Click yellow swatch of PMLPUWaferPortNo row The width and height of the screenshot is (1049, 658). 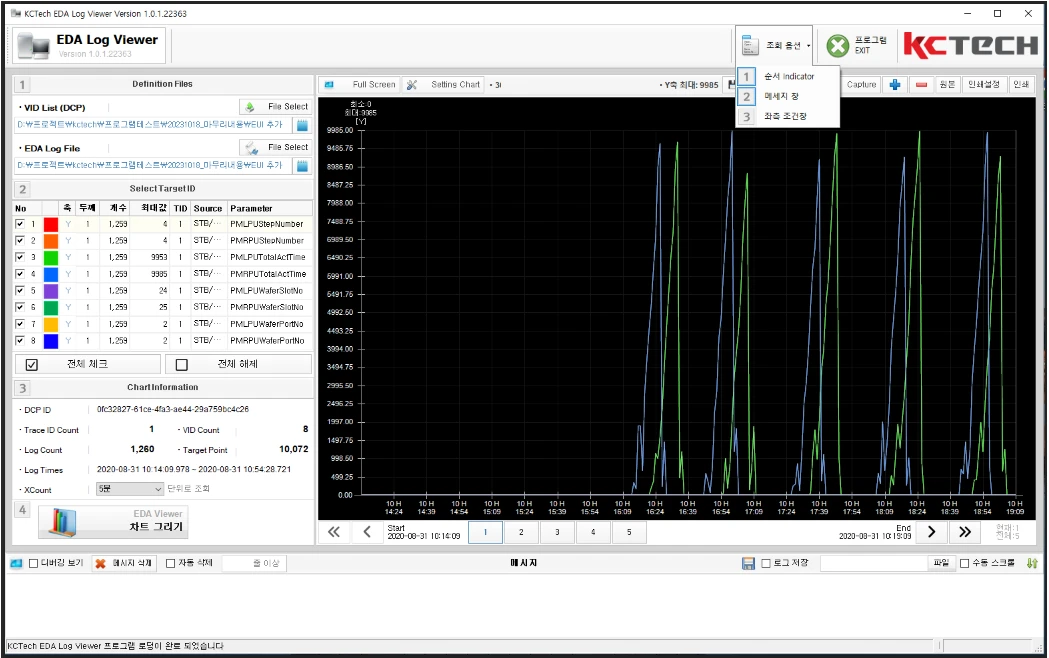[x=51, y=324]
